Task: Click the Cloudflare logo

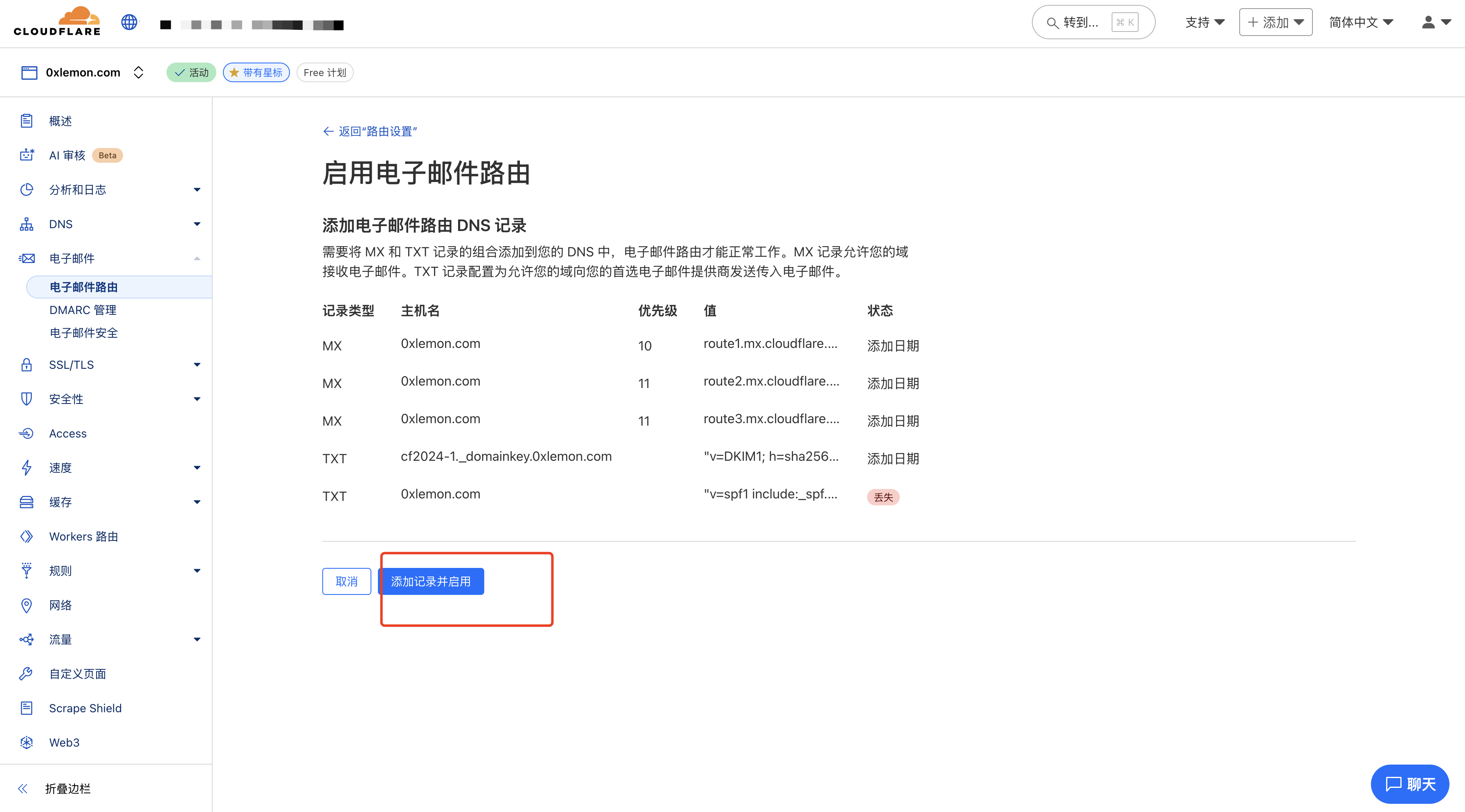Action: point(57,22)
